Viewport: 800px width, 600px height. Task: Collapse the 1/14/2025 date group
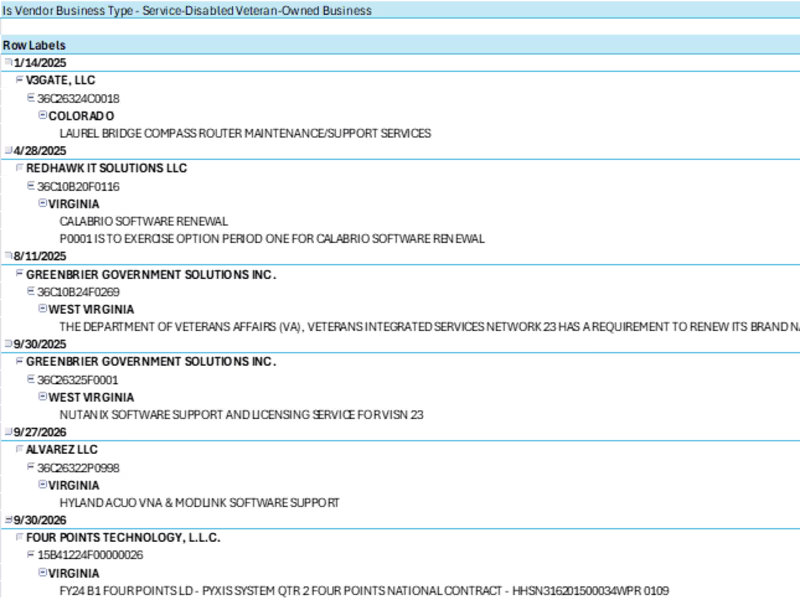[8, 62]
